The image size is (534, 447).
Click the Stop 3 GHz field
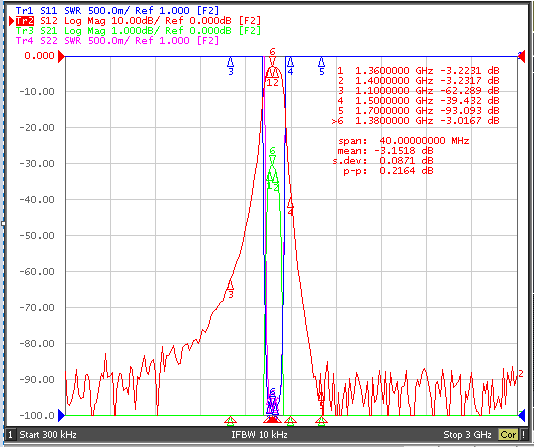pos(467,435)
